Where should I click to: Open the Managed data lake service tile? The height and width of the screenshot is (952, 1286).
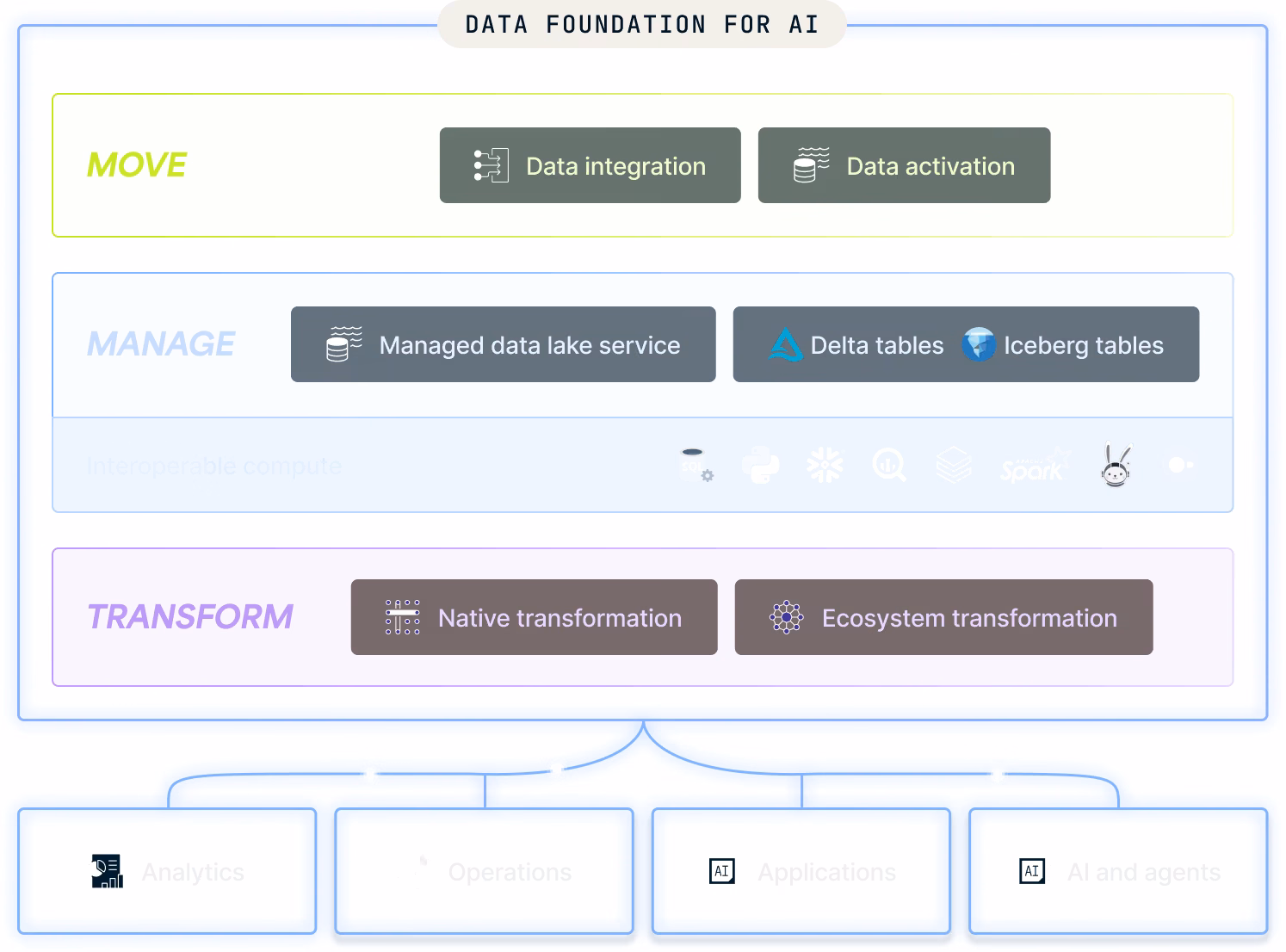(503, 344)
